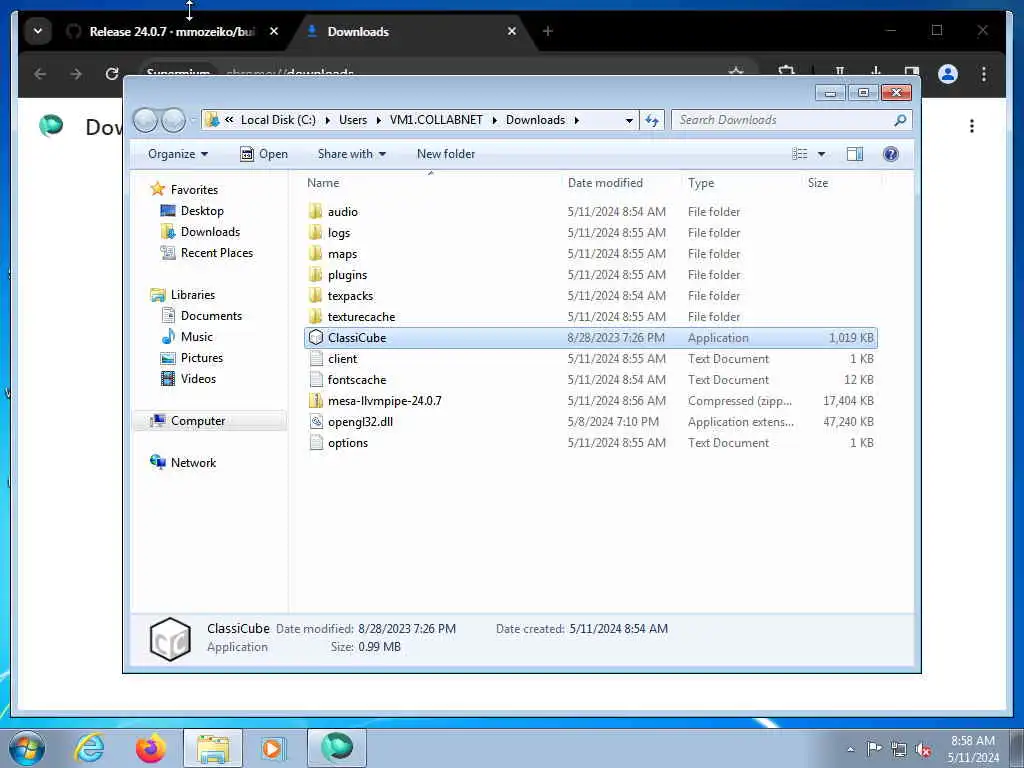Select Documents library in sidebar
The height and width of the screenshot is (768, 1024).
[211, 315]
